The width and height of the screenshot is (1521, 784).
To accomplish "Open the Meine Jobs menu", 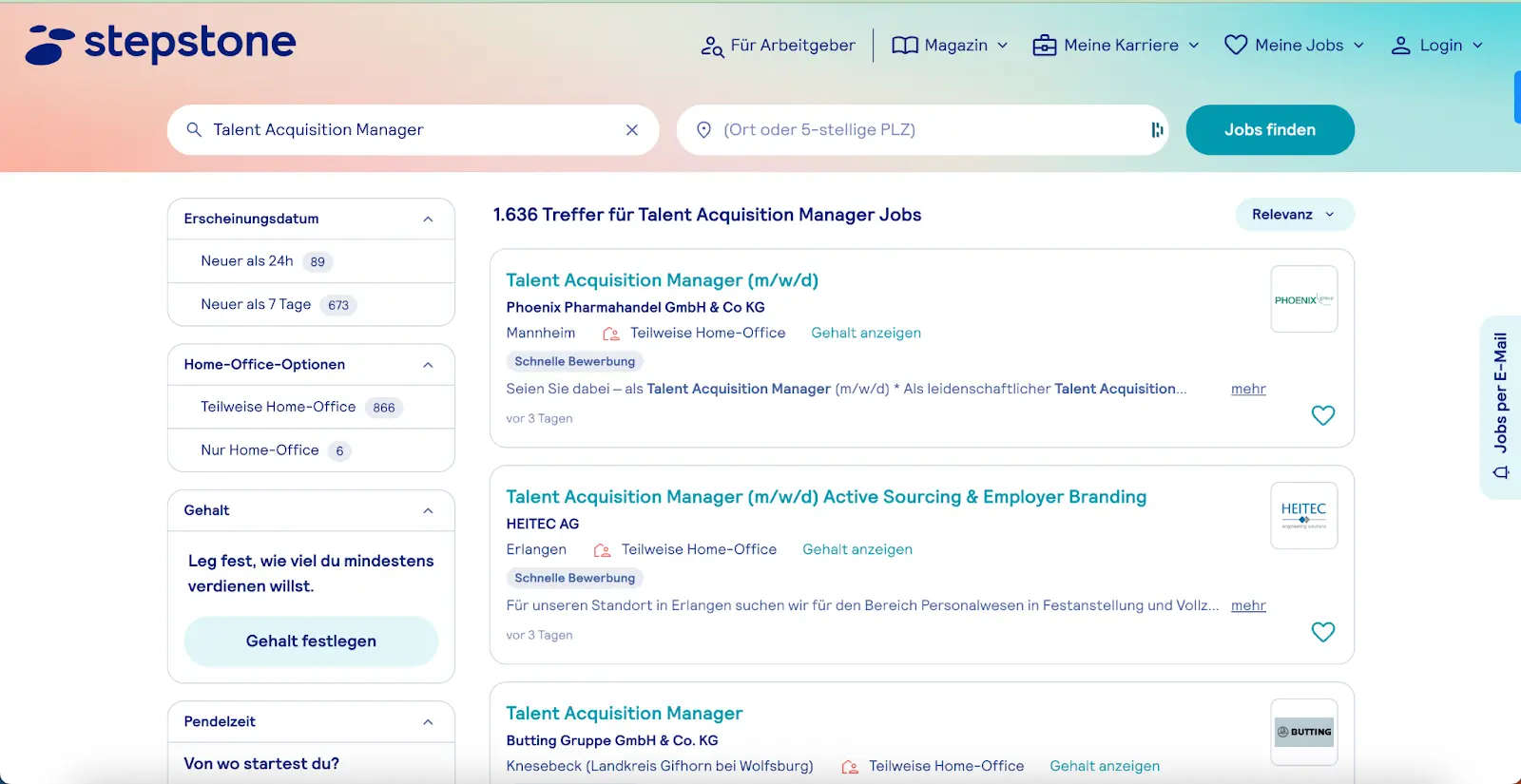I will tap(1295, 46).
